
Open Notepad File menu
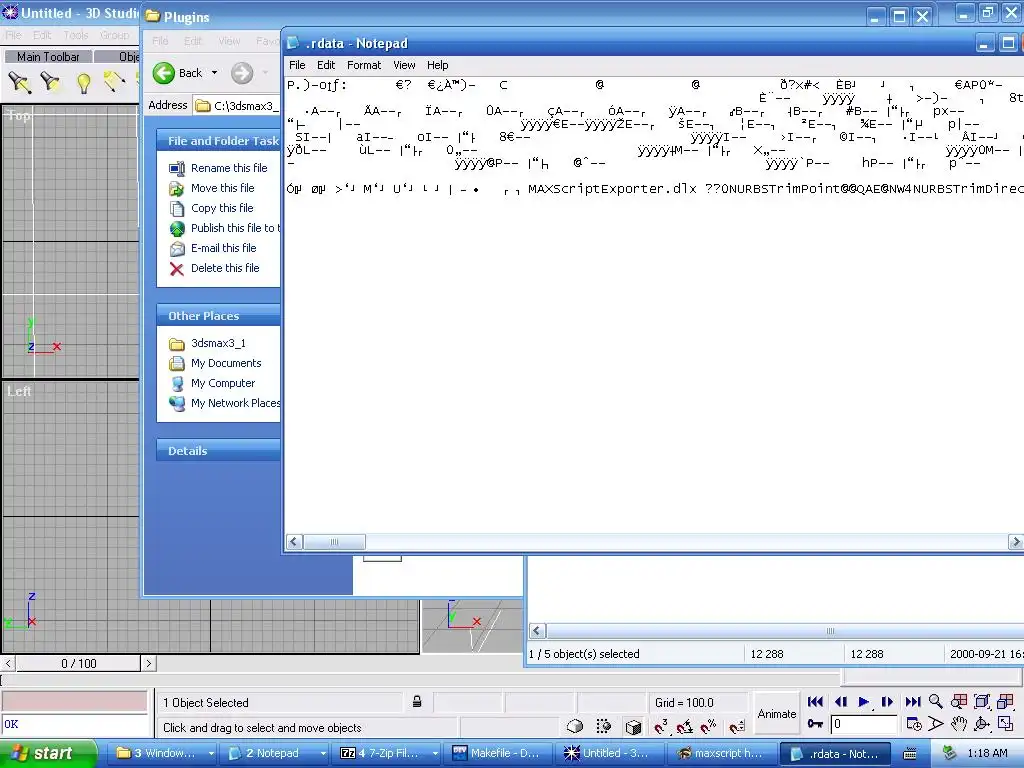(297, 65)
